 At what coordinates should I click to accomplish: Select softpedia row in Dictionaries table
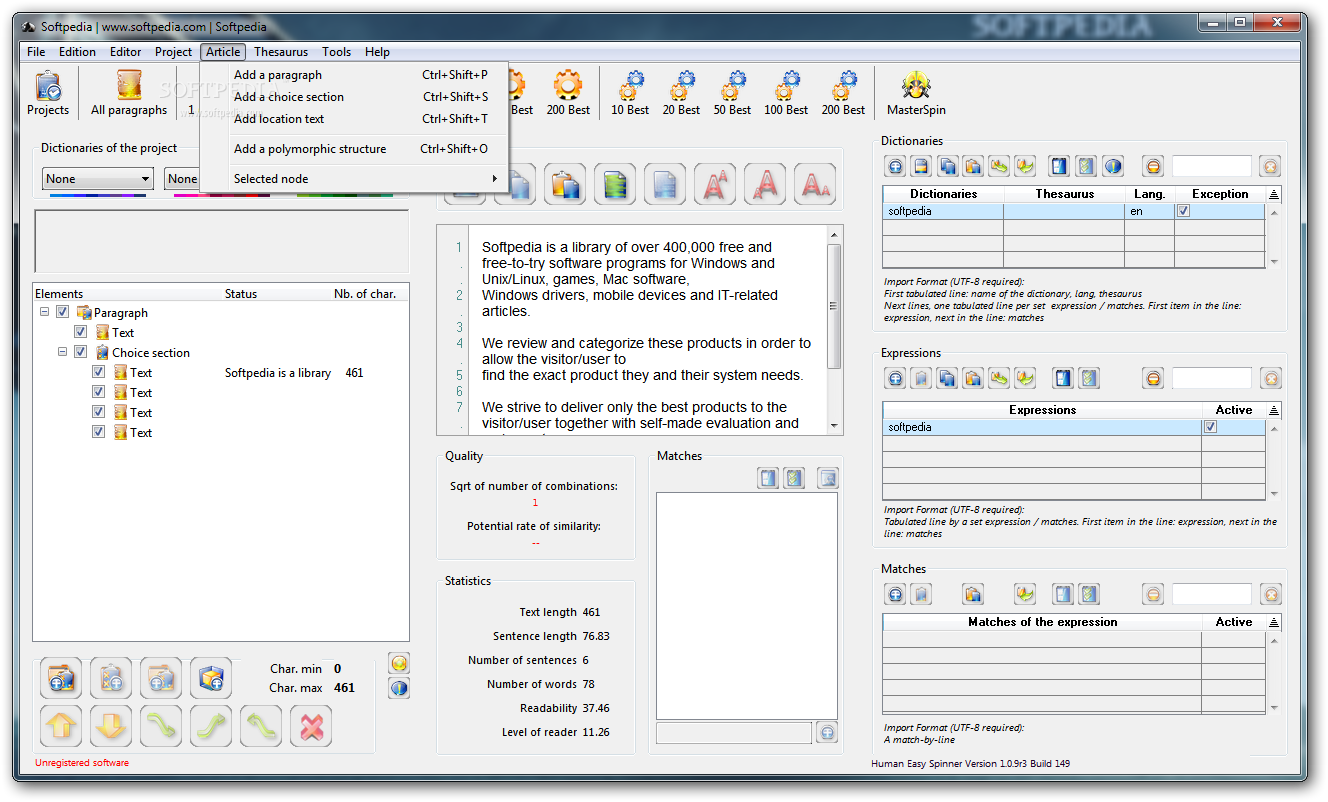click(1074, 211)
